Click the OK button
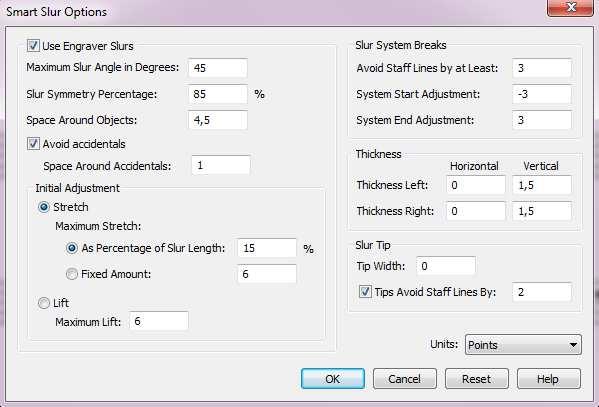The width and height of the screenshot is (599, 407). pos(333,379)
